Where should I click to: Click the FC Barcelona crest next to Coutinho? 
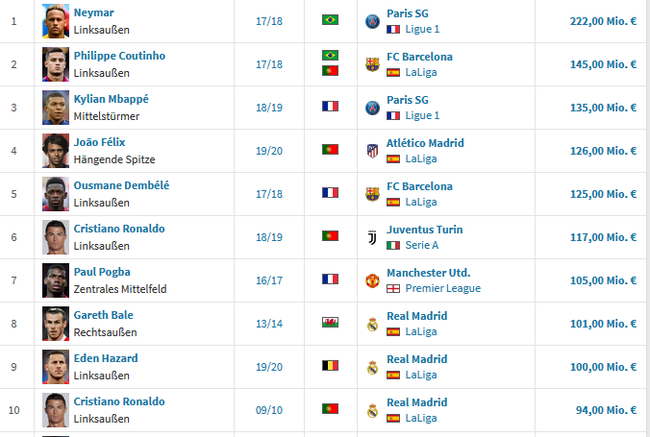click(x=372, y=64)
